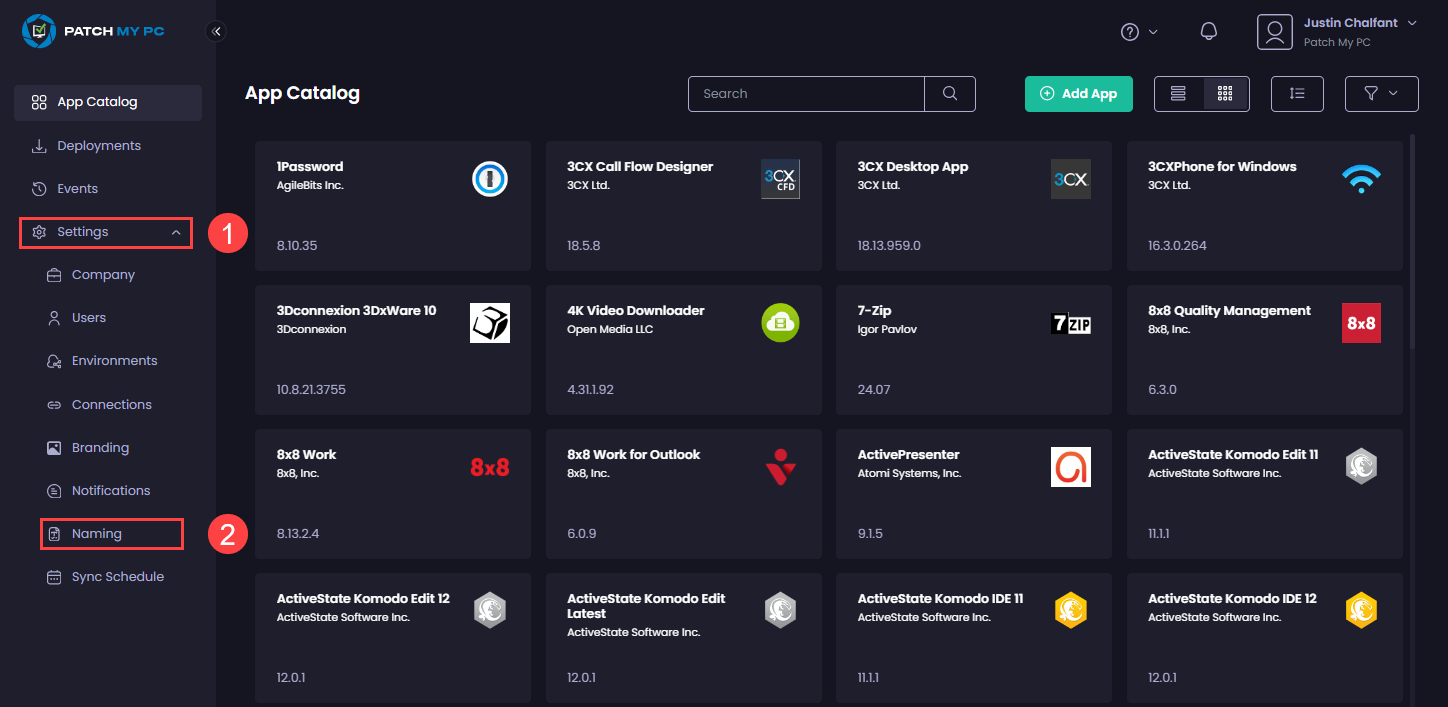
Task: Open Users settings
Action: click(x=89, y=318)
